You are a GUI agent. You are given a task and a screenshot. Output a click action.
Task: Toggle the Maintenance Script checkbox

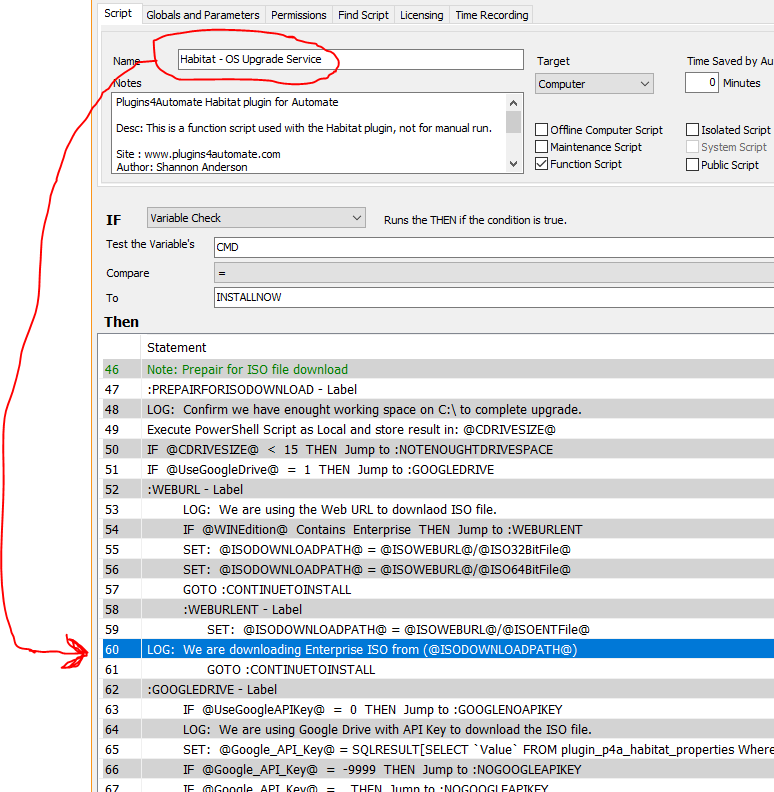pyautogui.click(x=542, y=147)
